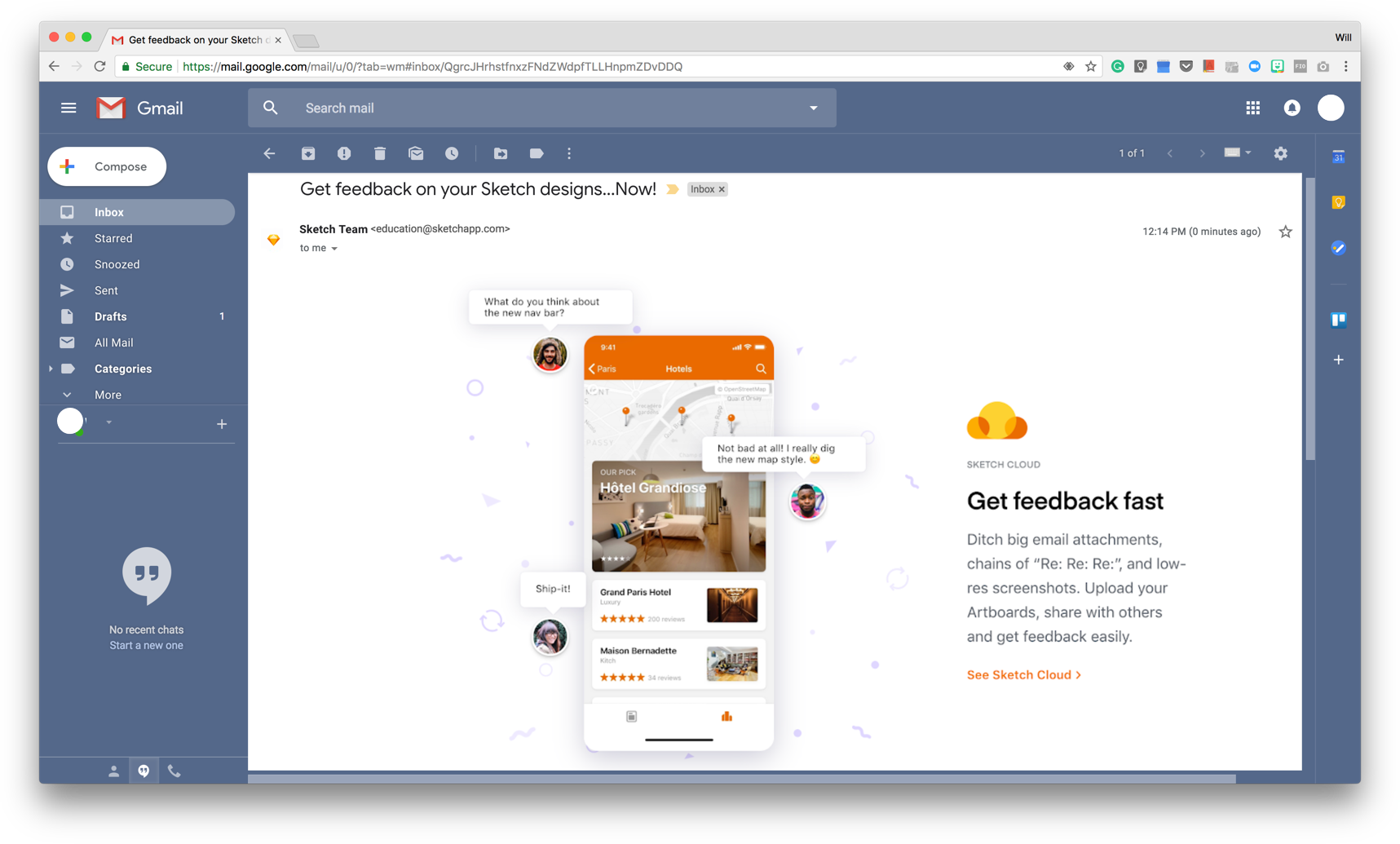Open the Google account avatar
This screenshot has height=844, width=1400.
(x=1332, y=108)
